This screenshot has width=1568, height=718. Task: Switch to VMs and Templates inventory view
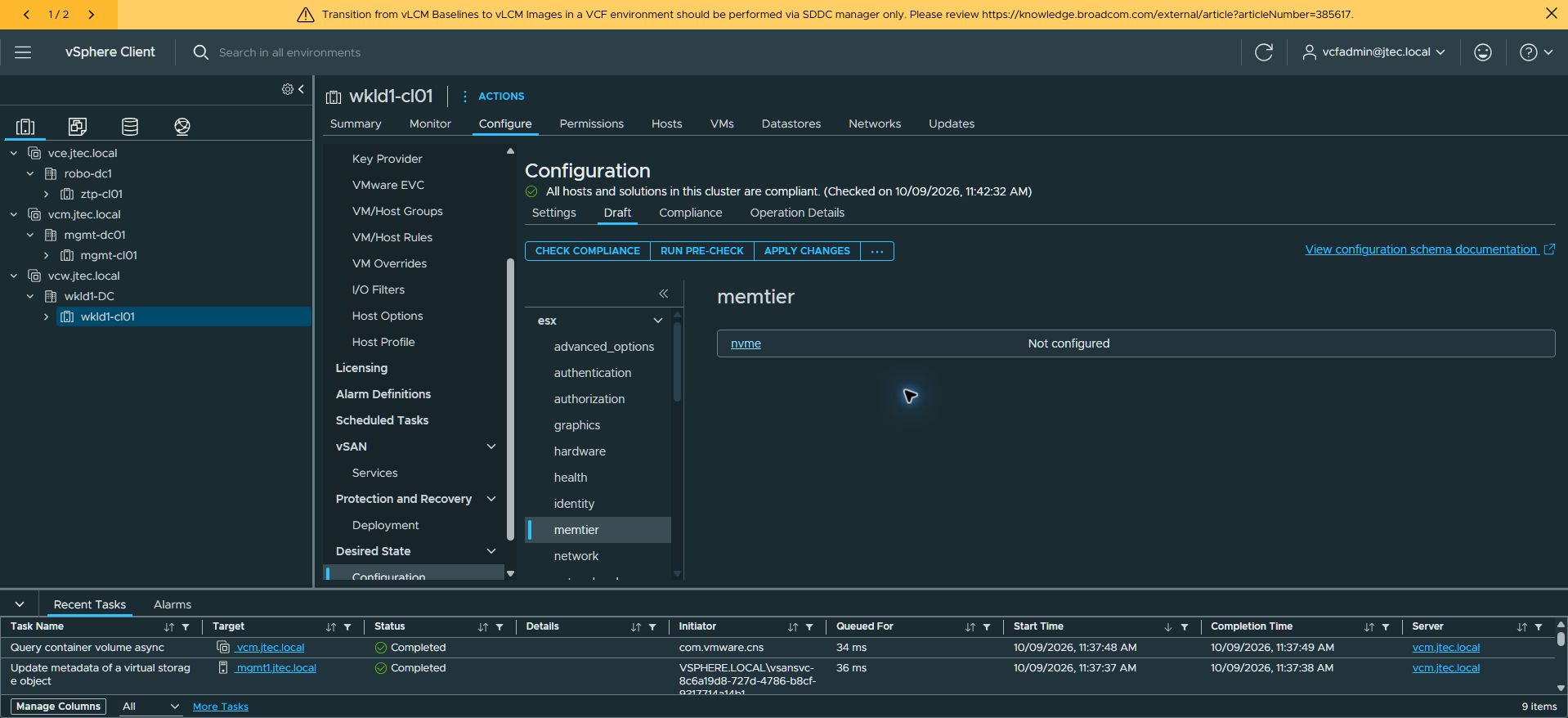pos(78,126)
